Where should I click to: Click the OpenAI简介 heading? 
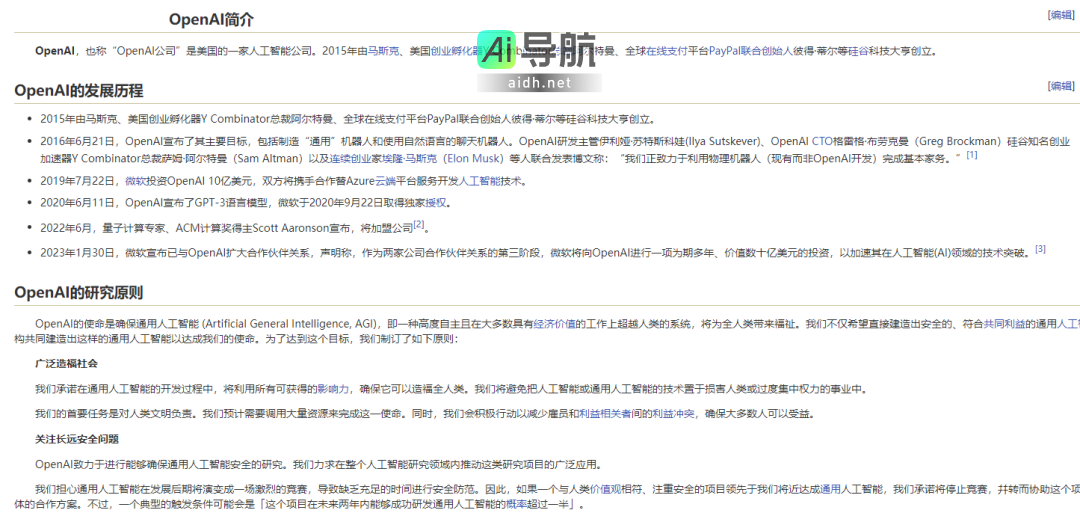pos(211,20)
